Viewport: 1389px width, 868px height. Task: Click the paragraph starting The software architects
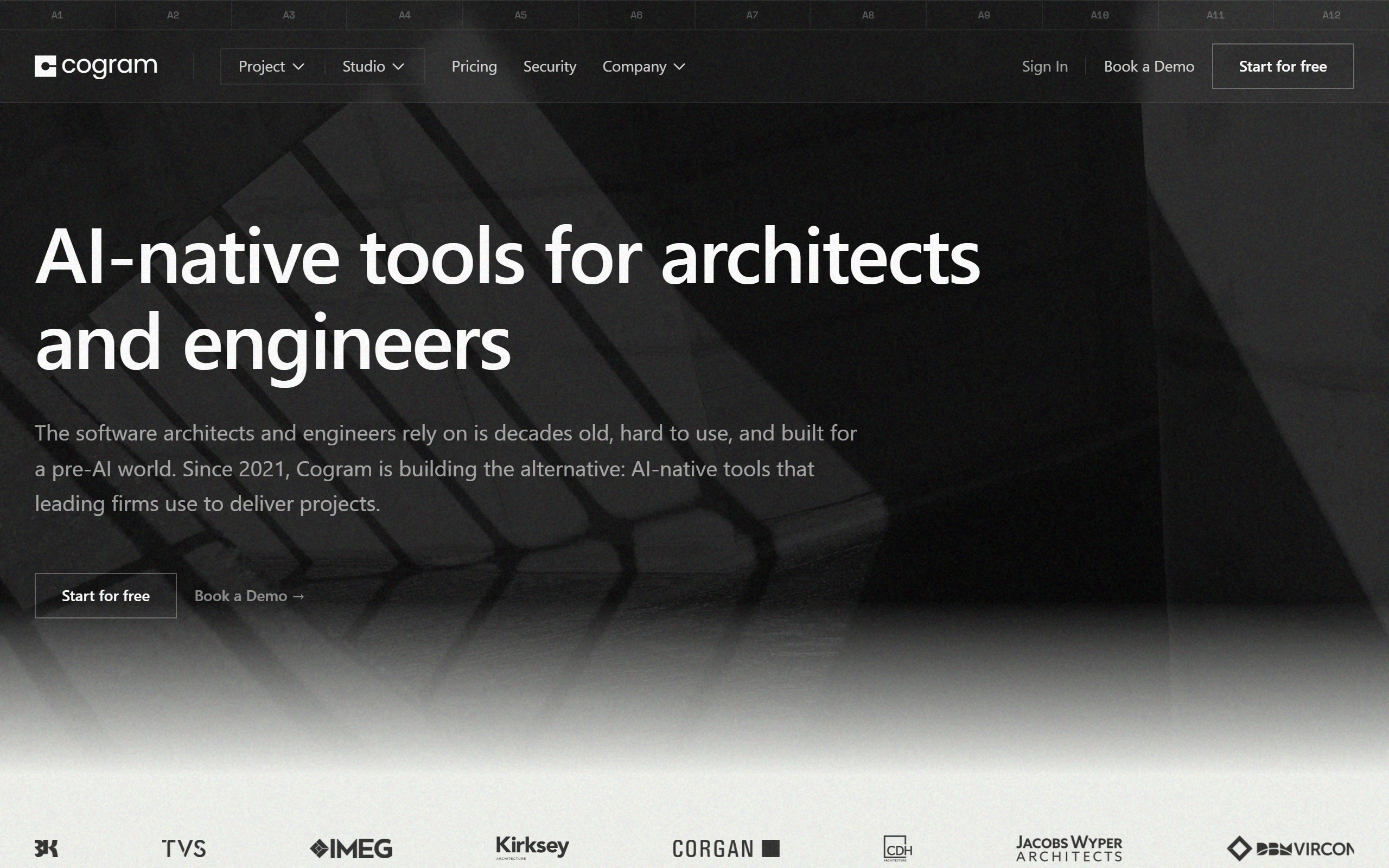tap(446, 468)
